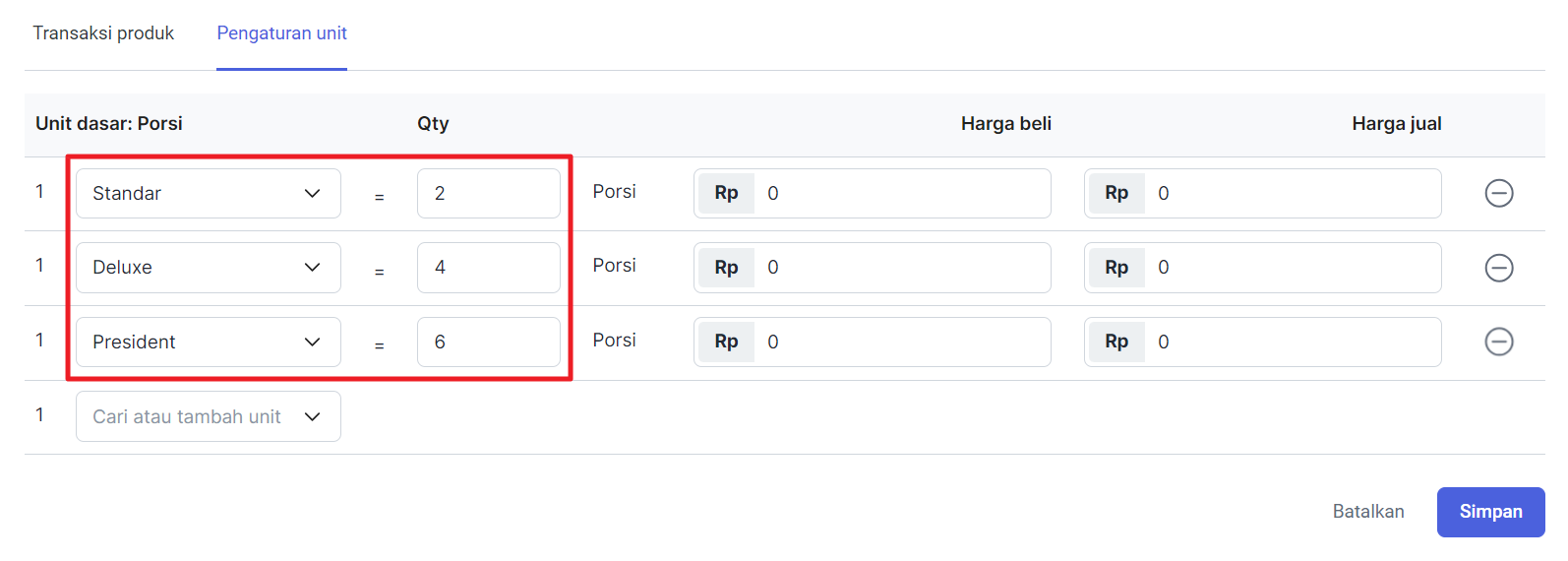This screenshot has width=1568, height=561.
Task: Focus the Qty field for Standar
Action: coord(489,193)
